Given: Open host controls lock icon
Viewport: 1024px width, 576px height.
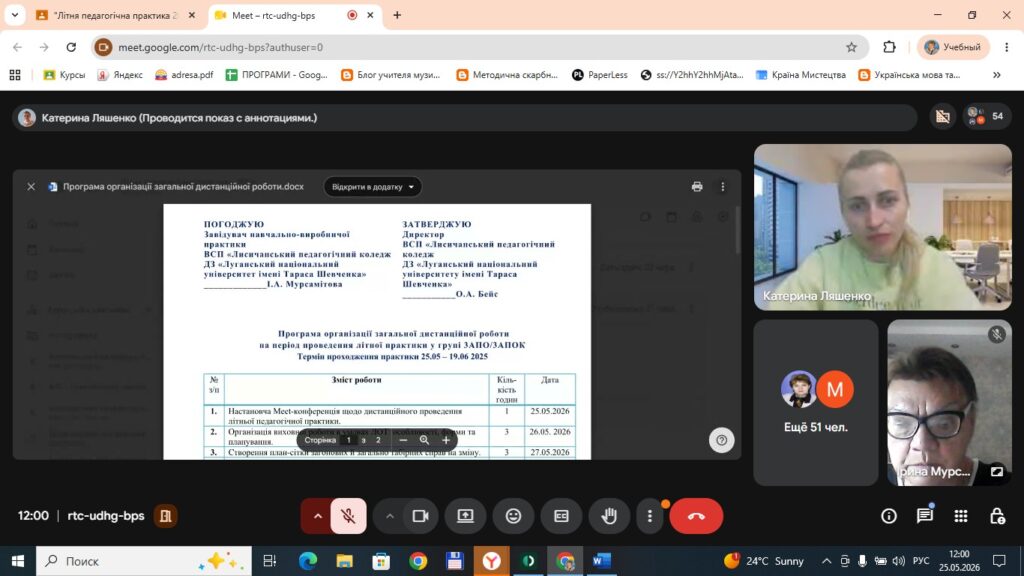Looking at the screenshot, I should (x=997, y=516).
